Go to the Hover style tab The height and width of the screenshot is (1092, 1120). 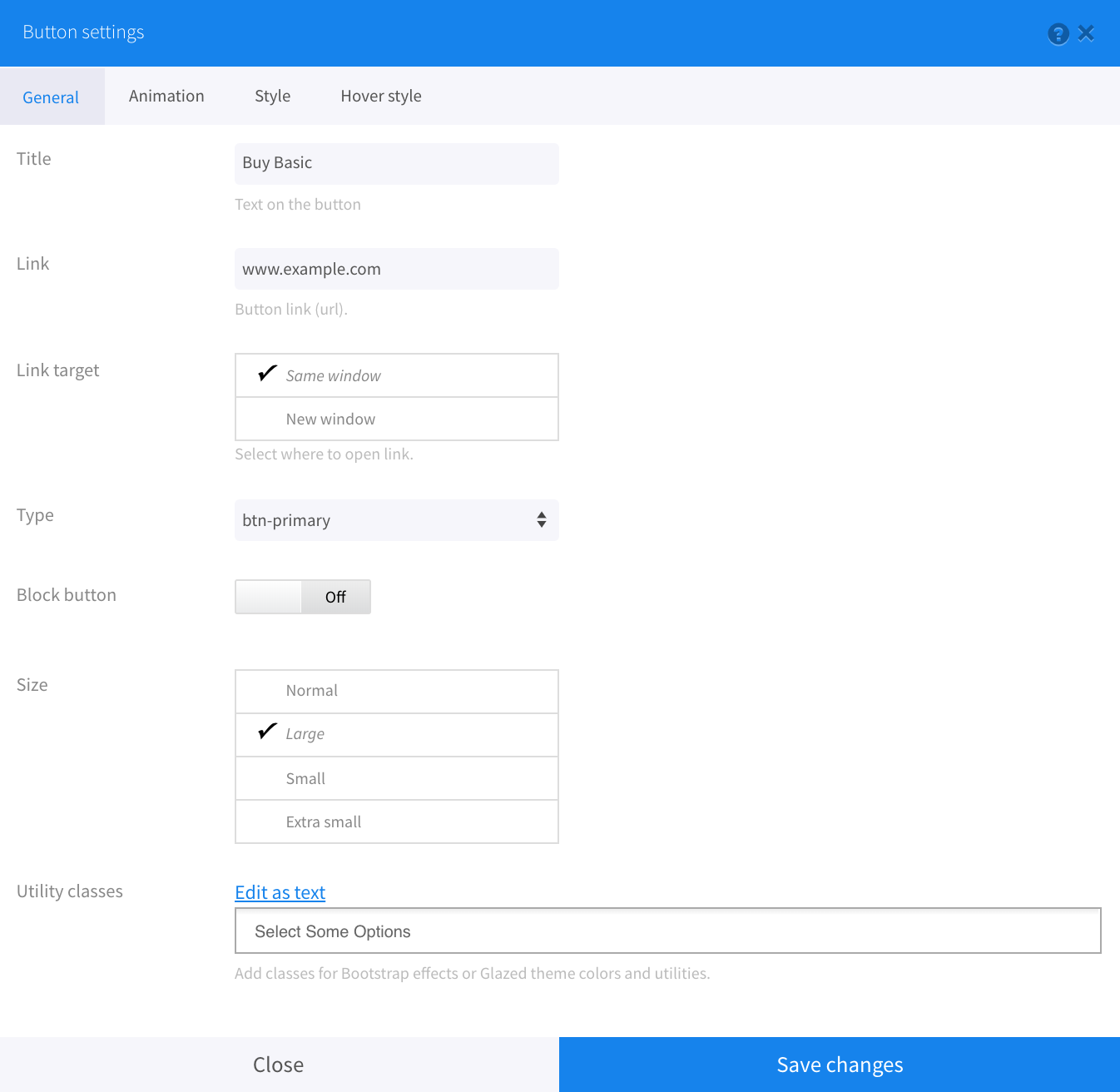point(380,97)
